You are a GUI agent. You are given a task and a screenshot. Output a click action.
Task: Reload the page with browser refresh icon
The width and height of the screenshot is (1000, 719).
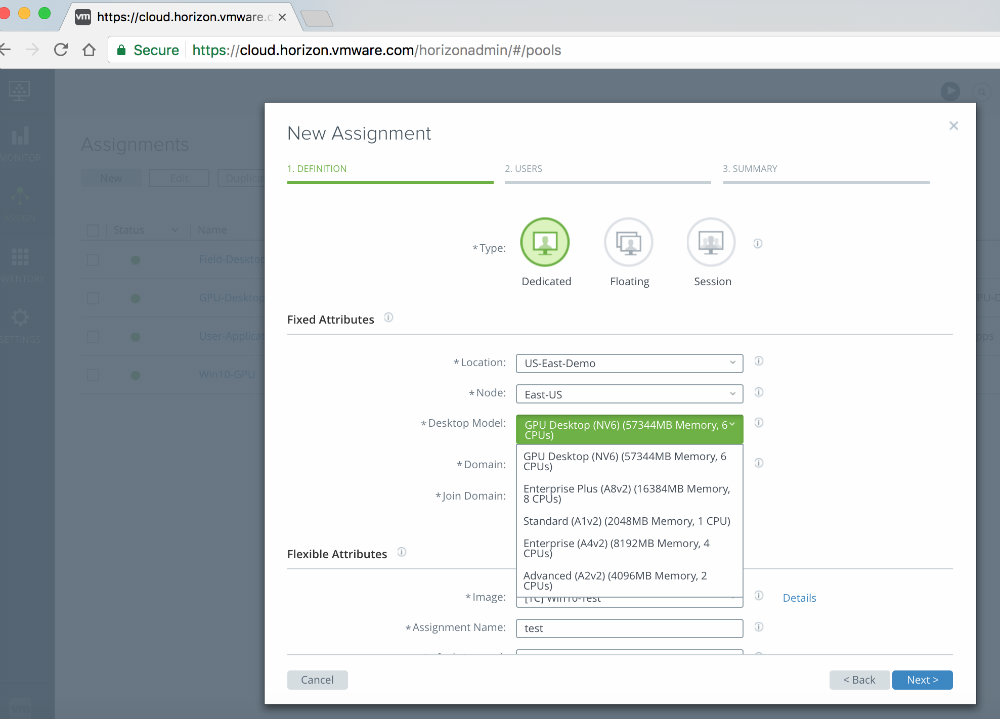pyautogui.click(x=61, y=50)
